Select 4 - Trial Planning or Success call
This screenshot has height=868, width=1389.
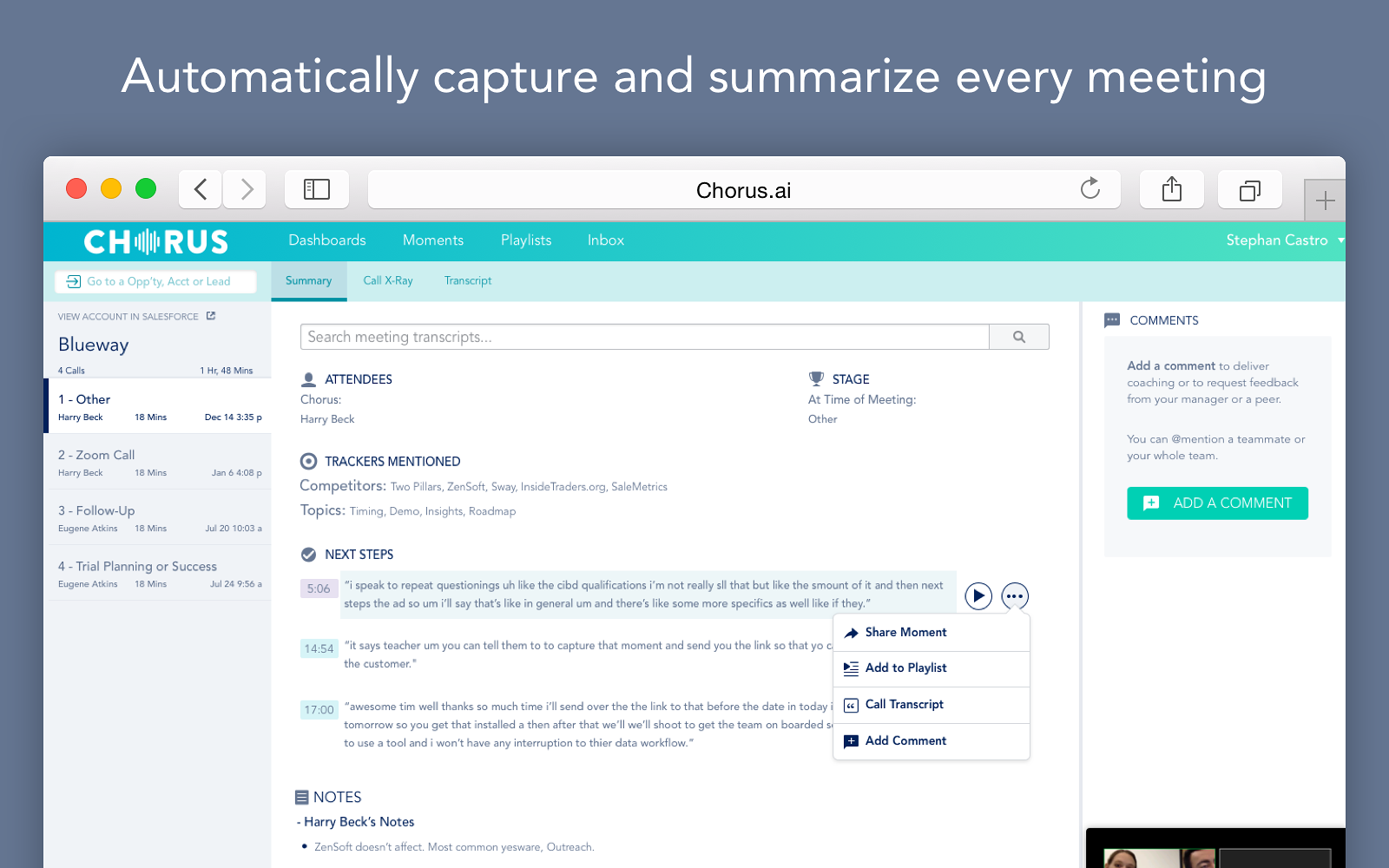(x=159, y=573)
